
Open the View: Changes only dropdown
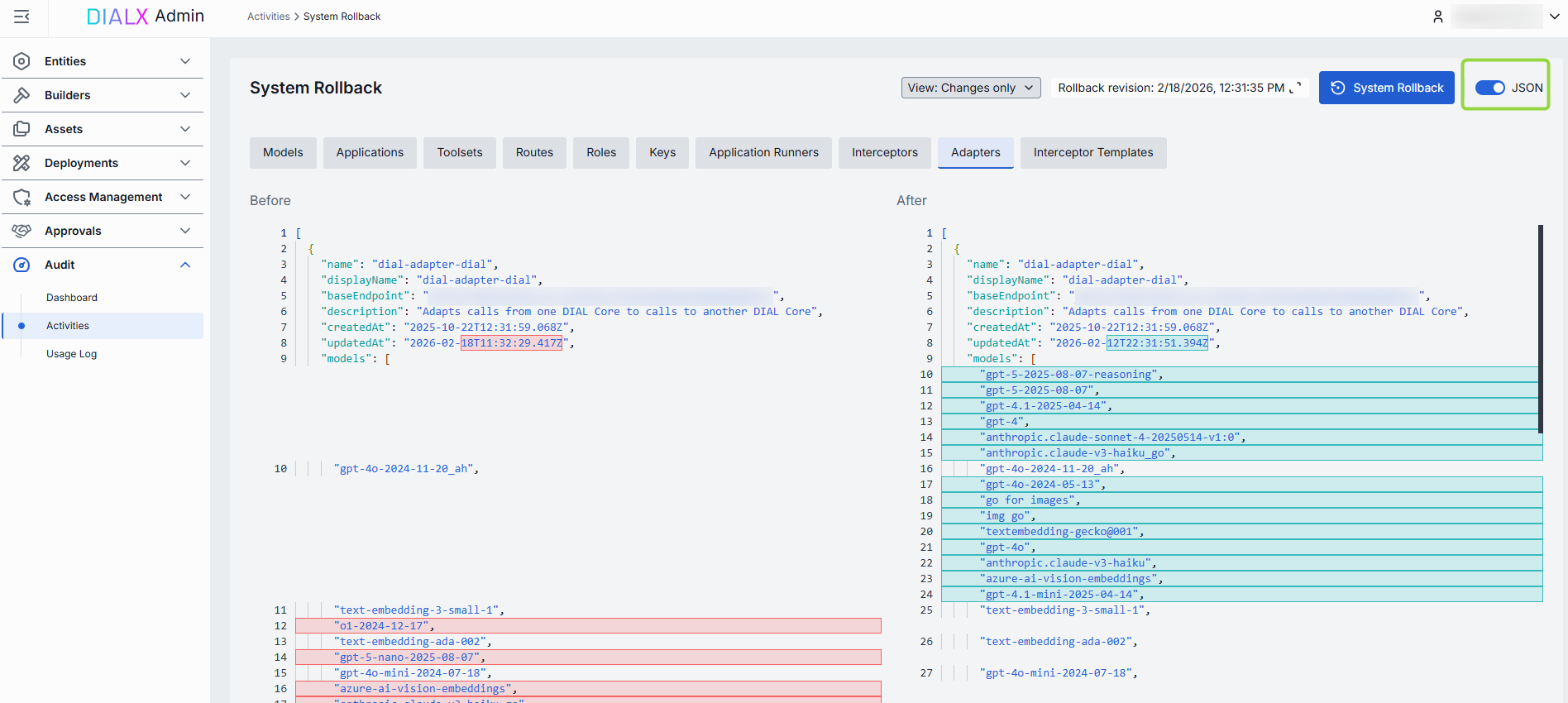coord(971,88)
